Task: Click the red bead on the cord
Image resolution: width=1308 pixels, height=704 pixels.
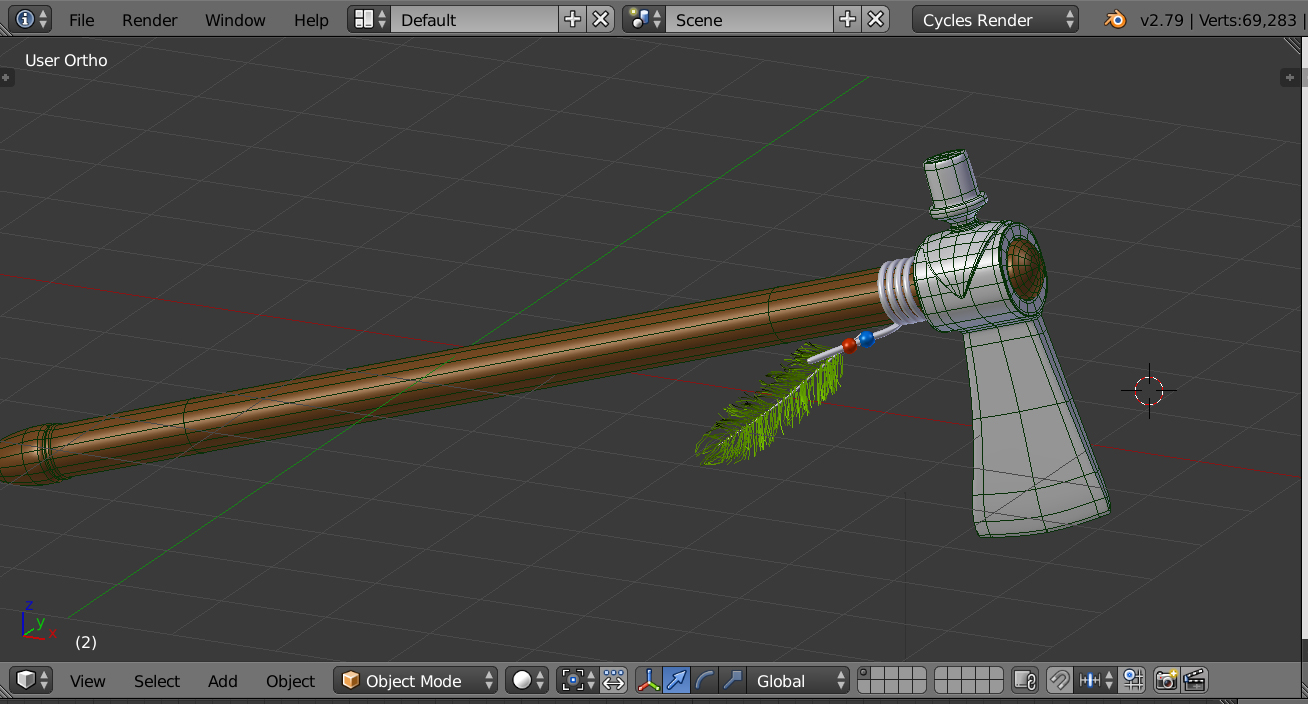Action: (x=850, y=345)
